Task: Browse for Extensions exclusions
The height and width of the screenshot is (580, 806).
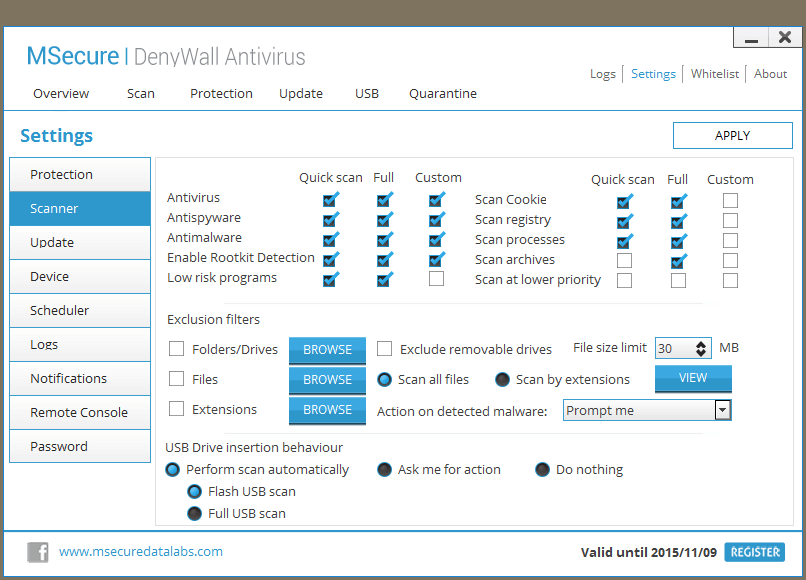Action: pyautogui.click(x=327, y=410)
